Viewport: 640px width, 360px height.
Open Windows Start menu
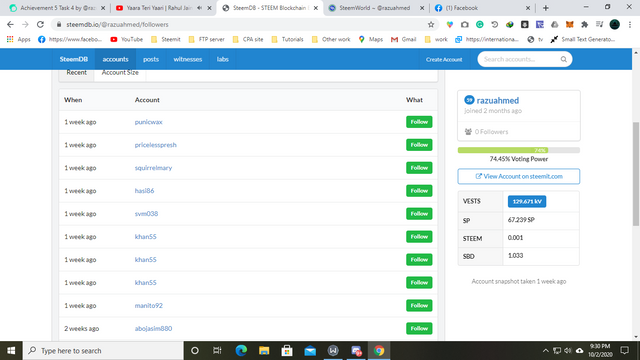coord(11,351)
